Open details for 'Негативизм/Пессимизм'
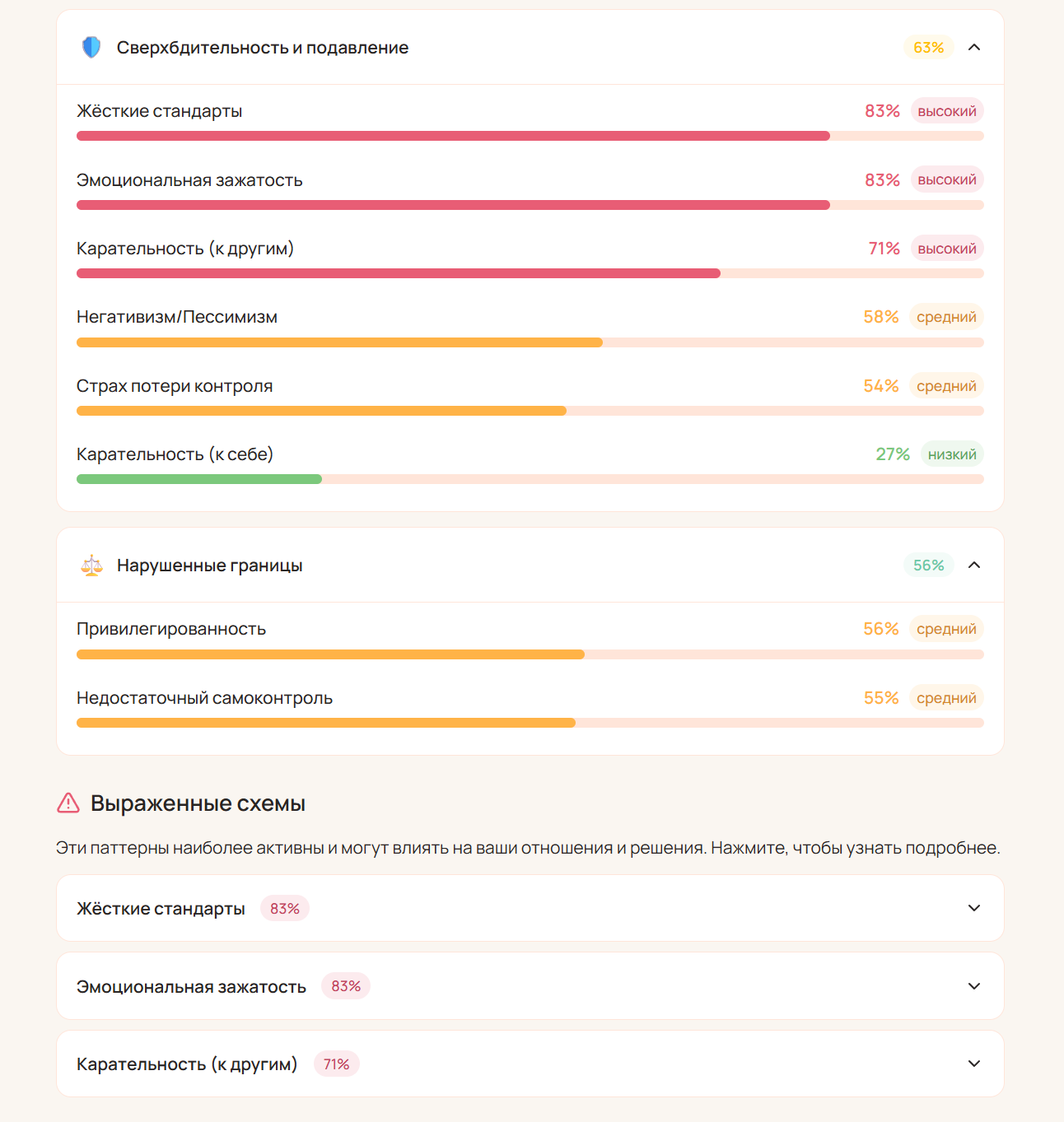The height and width of the screenshot is (1122, 1064). click(177, 317)
